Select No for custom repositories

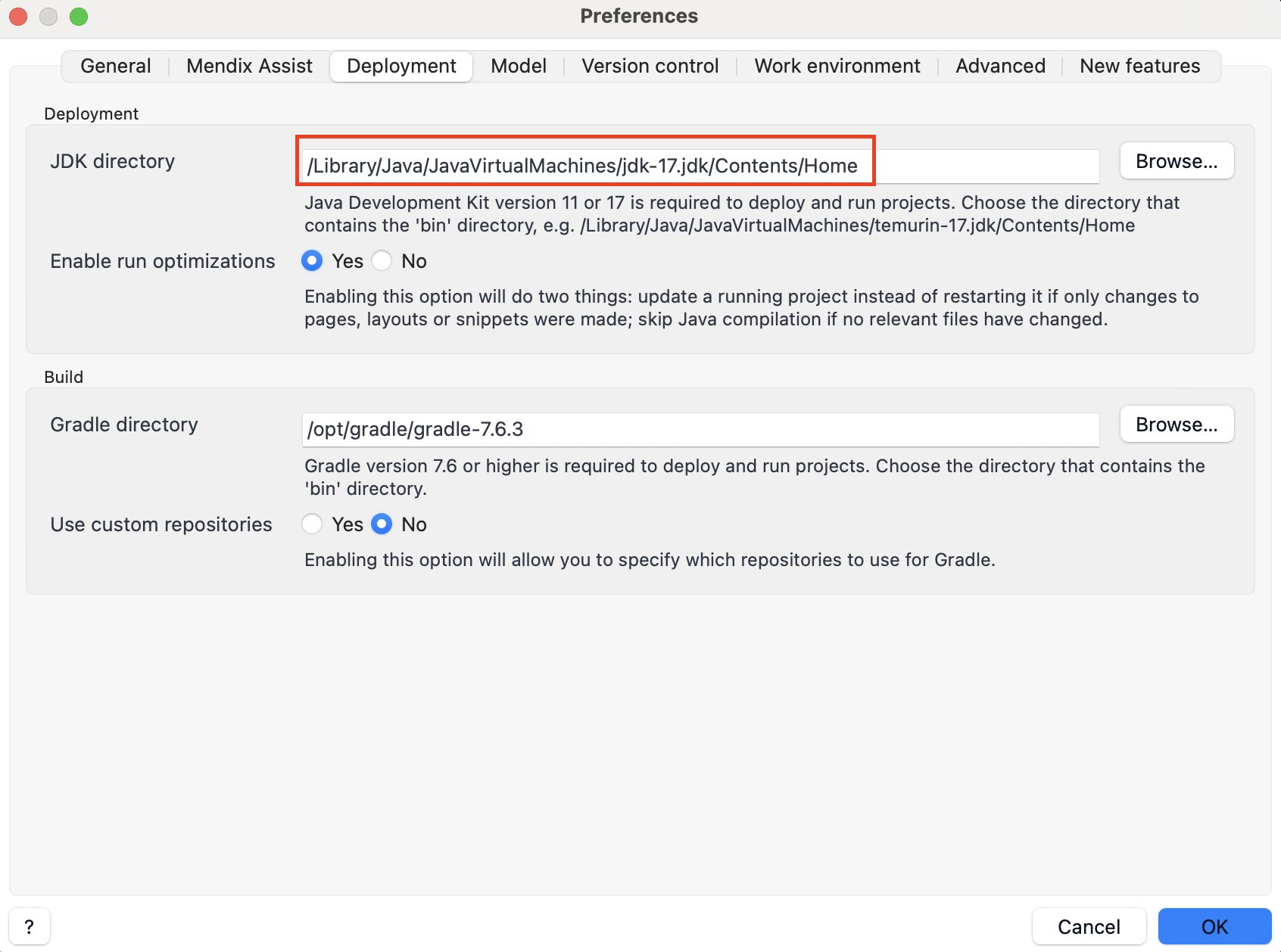pyautogui.click(x=382, y=524)
